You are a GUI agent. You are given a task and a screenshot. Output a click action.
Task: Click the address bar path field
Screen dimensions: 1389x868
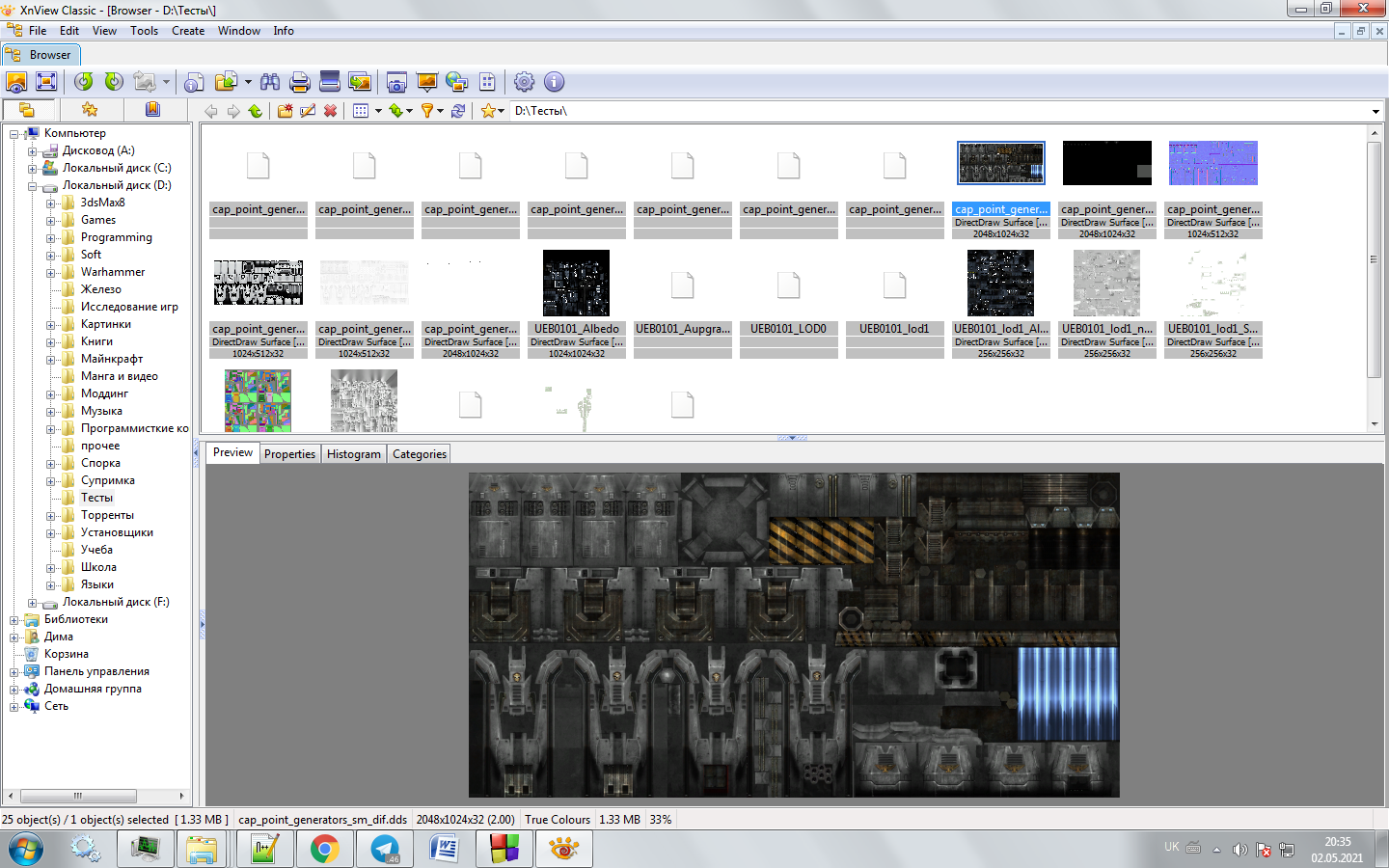coord(940,111)
